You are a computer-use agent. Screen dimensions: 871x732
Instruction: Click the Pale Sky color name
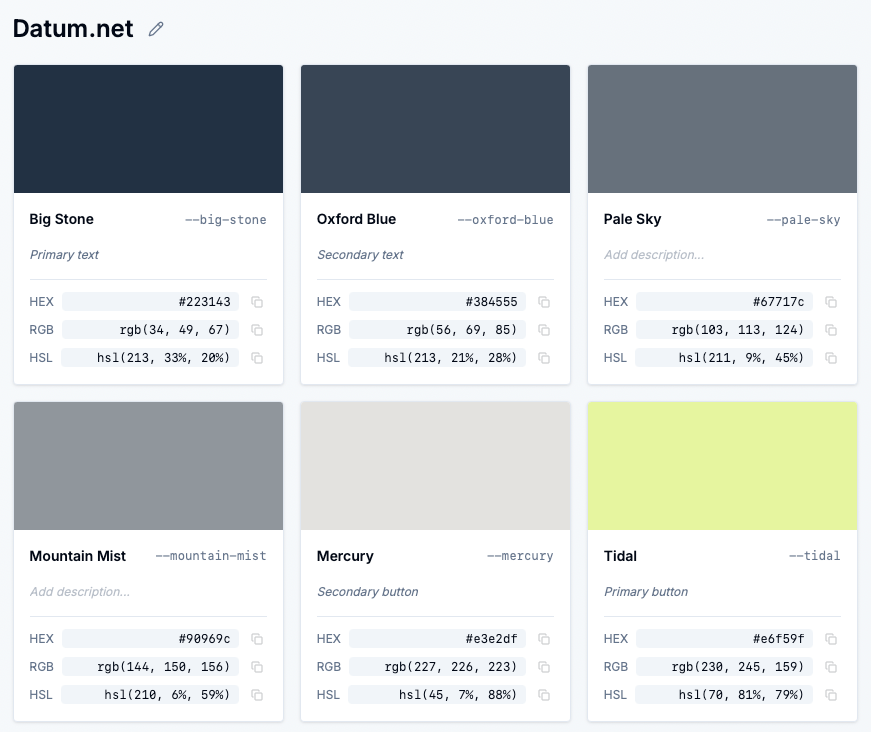[633, 219]
